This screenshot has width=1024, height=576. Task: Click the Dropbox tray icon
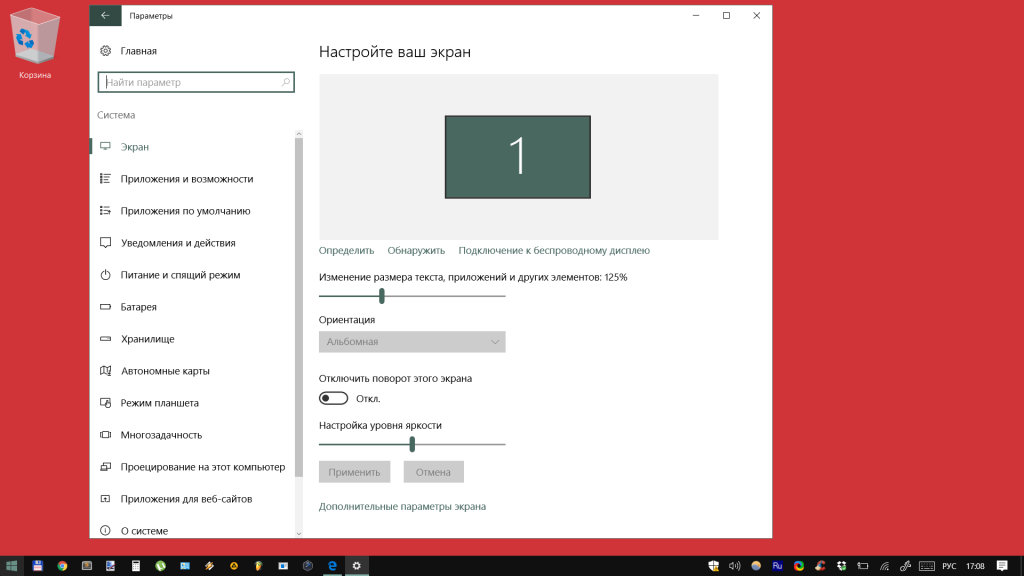842,566
